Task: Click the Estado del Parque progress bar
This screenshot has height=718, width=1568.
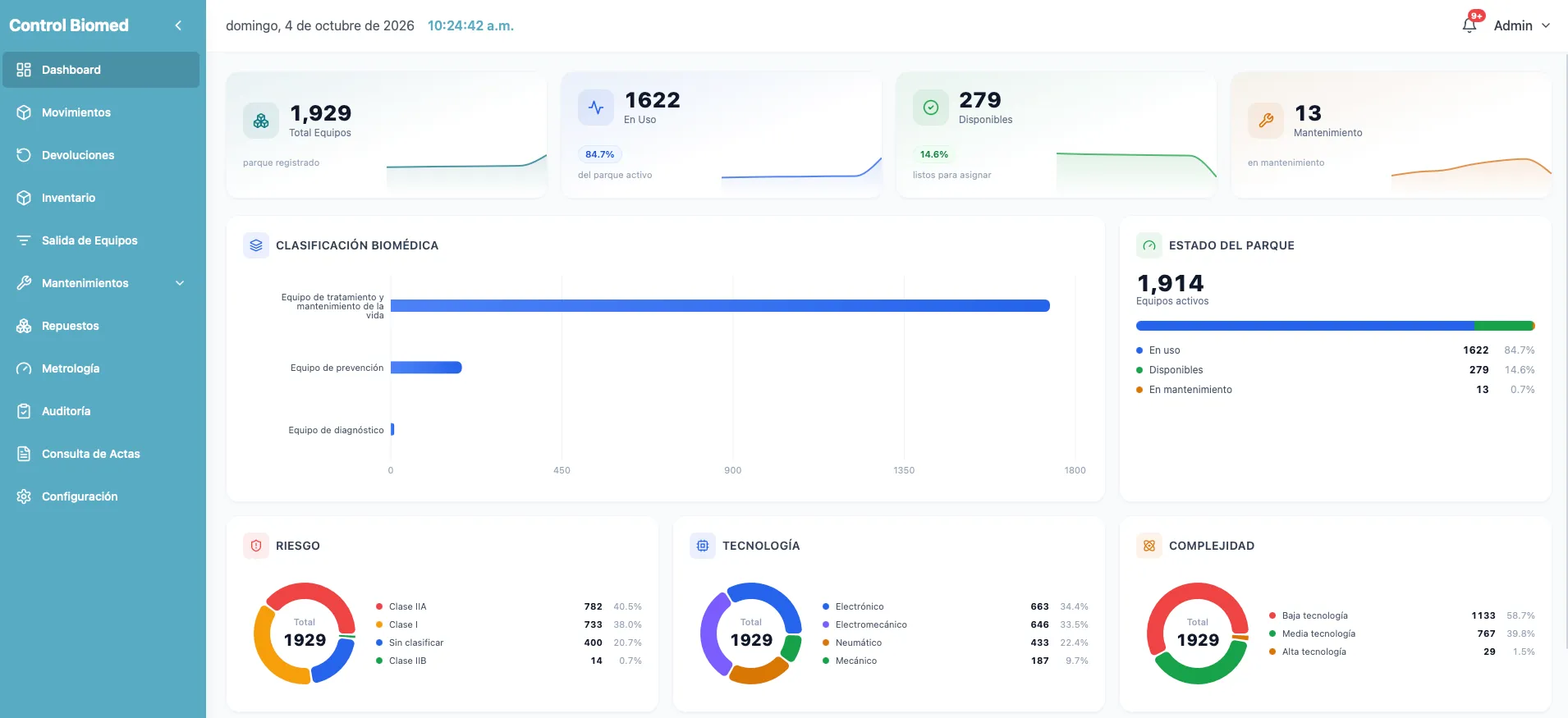Action: (x=1336, y=326)
